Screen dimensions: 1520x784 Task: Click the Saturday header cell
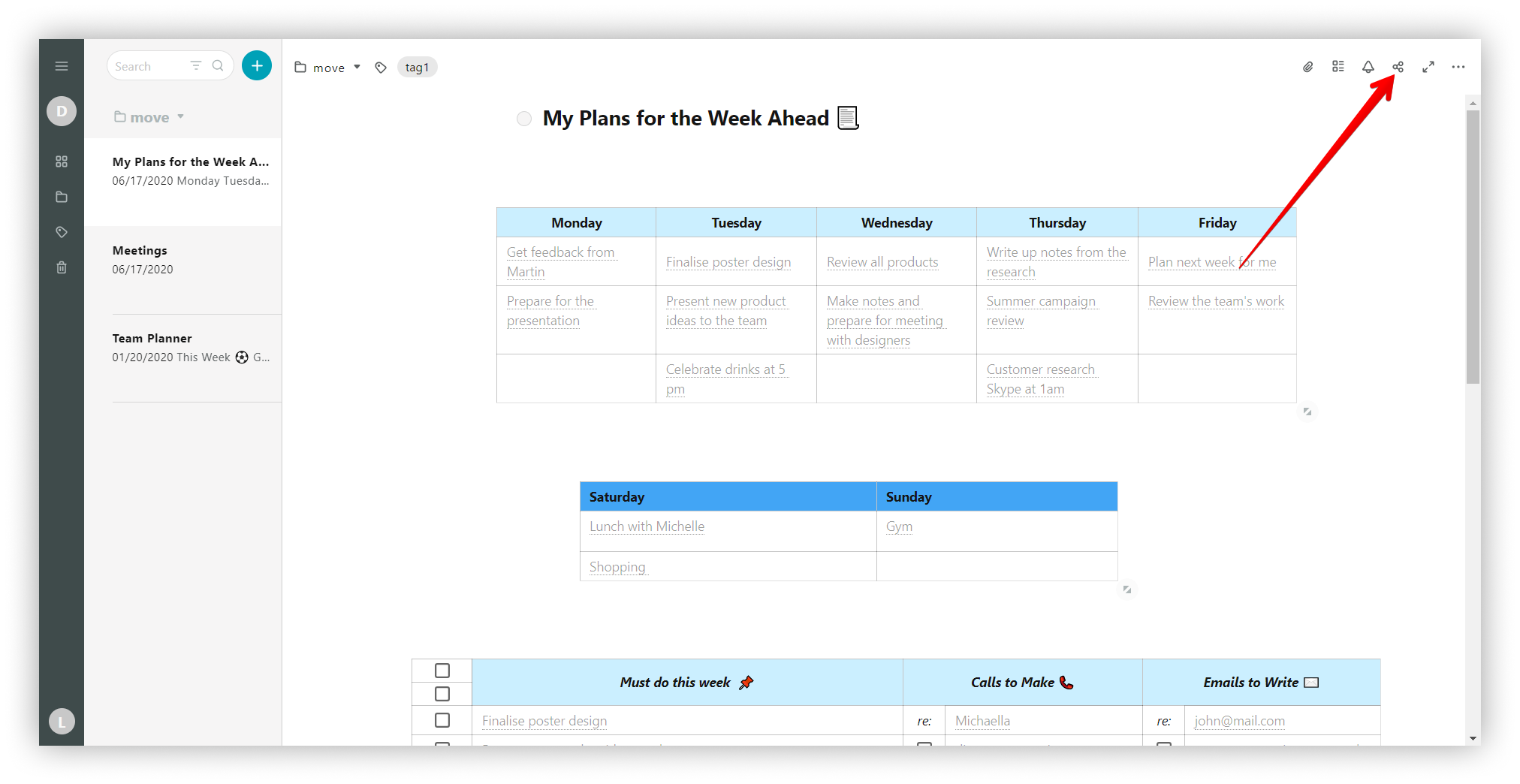728,497
